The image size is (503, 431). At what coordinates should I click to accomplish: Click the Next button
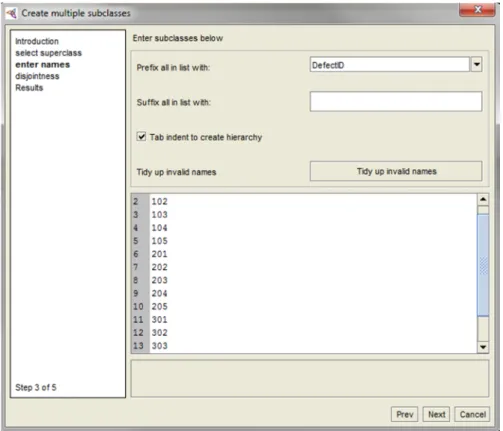tap(436, 414)
